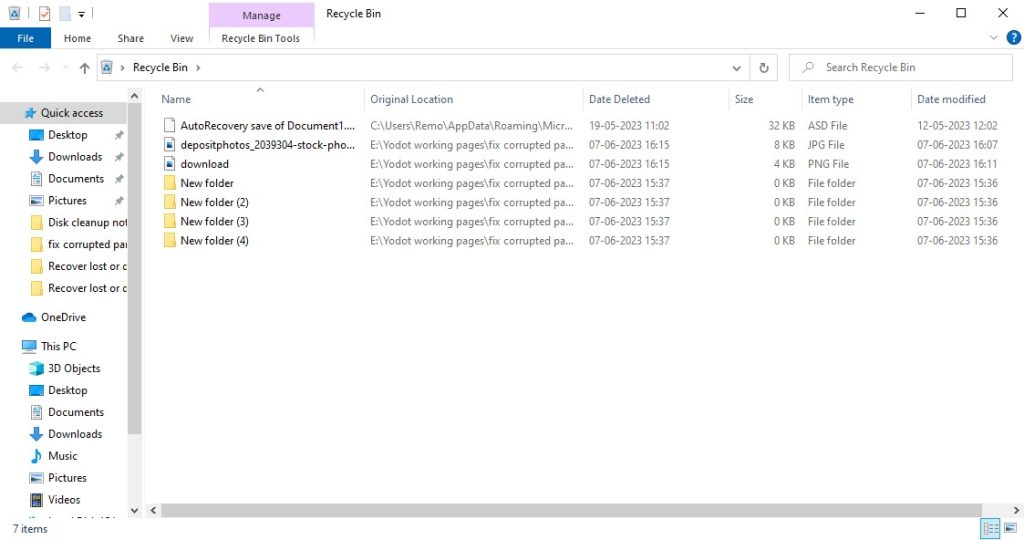1024x540 pixels.
Task: Click the New folder quick access toolbar icon
Action: click(x=65, y=13)
